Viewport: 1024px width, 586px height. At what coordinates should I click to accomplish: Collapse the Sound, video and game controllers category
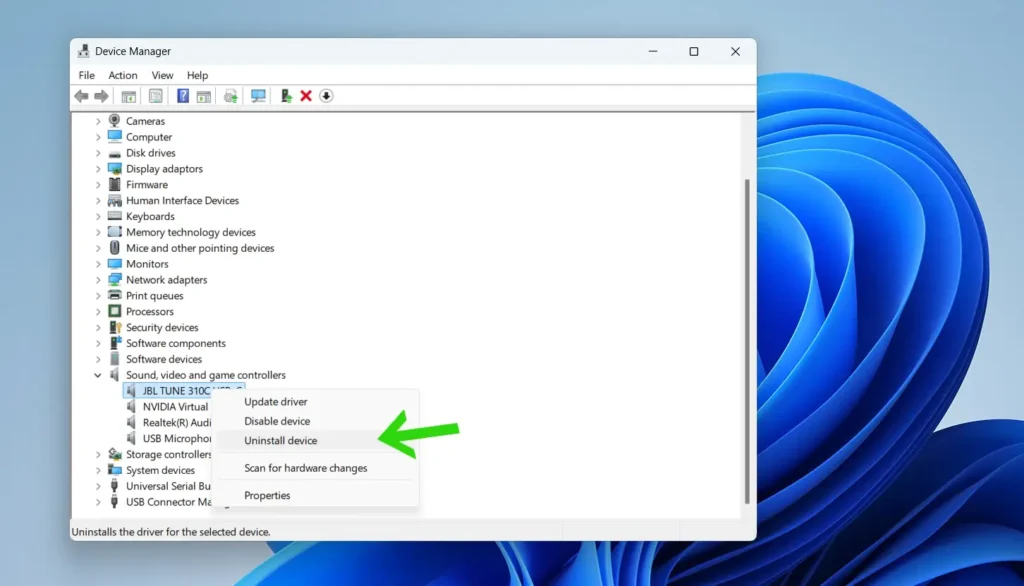(x=97, y=374)
